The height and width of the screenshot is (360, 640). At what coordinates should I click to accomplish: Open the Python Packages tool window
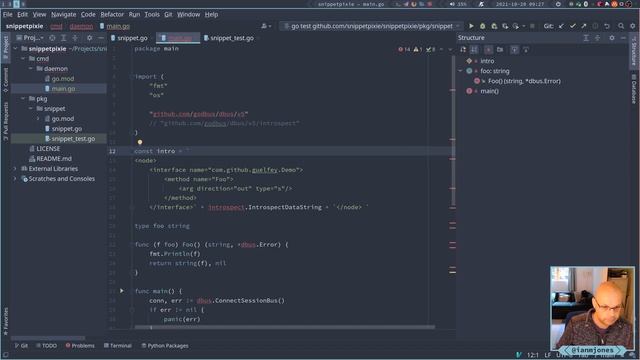(165, 346)
